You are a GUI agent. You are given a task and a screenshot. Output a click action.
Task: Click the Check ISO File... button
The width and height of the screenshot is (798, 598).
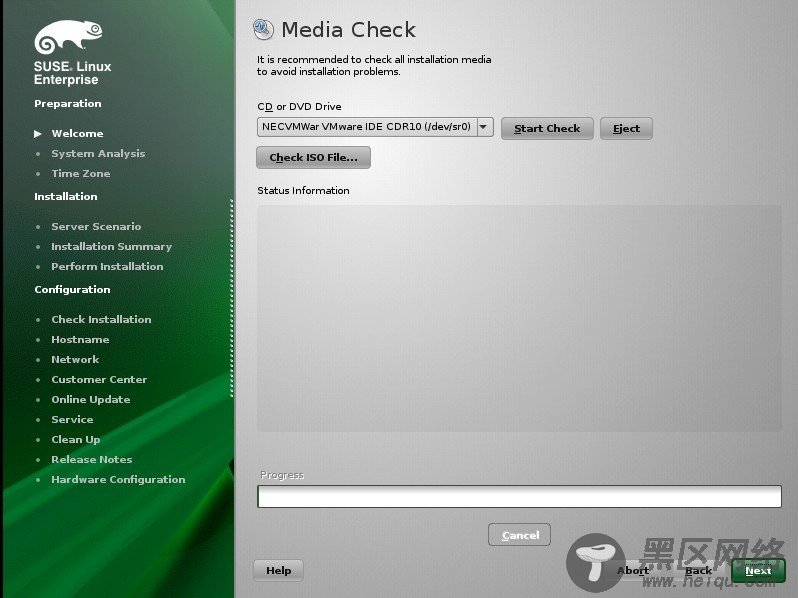(314, 157)
